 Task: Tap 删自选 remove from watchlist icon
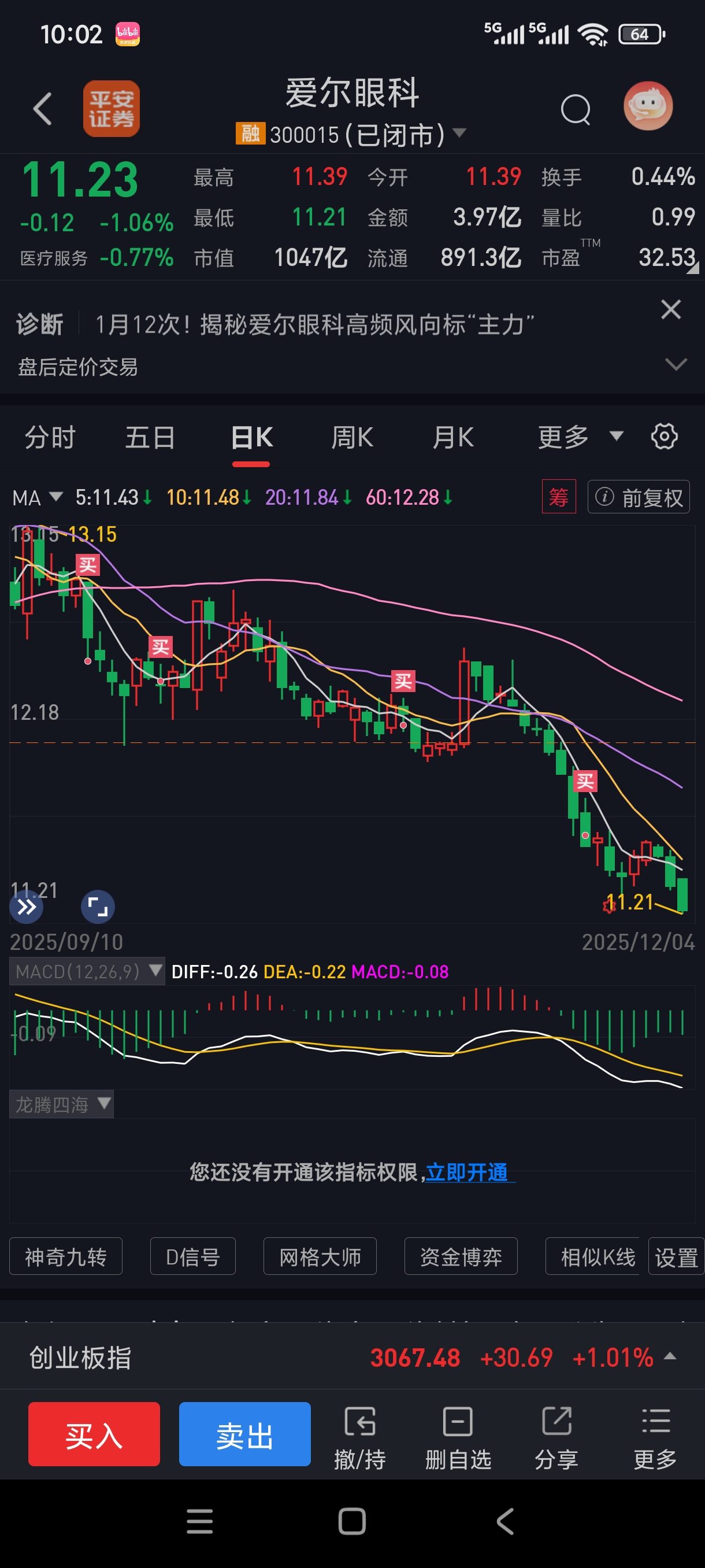click(458, 1439)
